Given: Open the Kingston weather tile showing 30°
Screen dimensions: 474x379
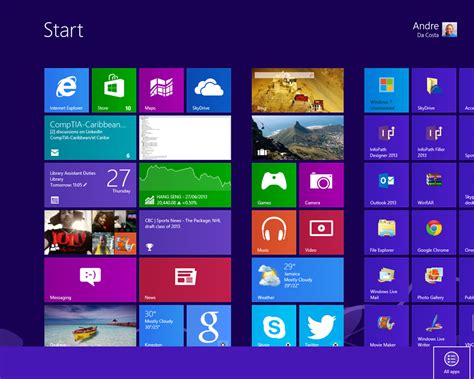Looking at the screenshot, I should pos(161,326).
